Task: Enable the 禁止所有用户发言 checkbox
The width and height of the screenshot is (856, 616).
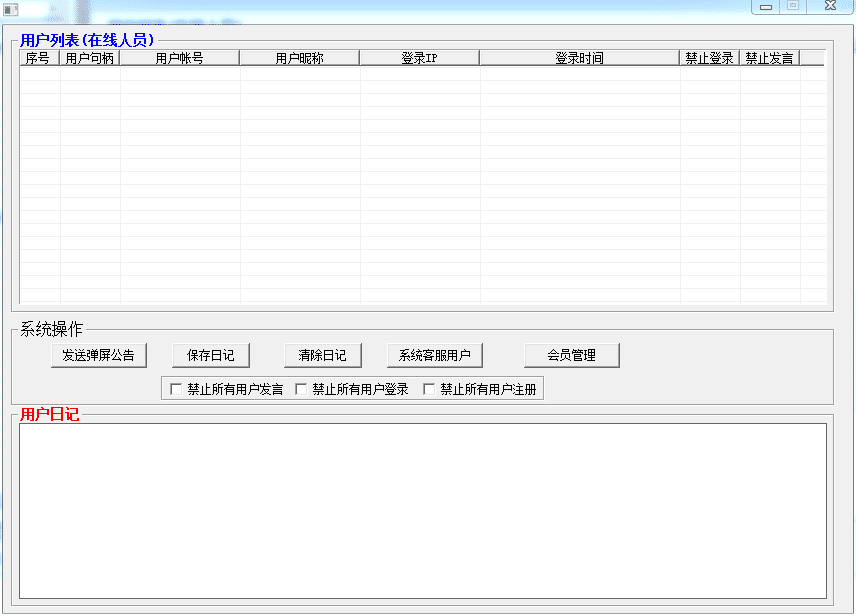Action: coord(175,388)
